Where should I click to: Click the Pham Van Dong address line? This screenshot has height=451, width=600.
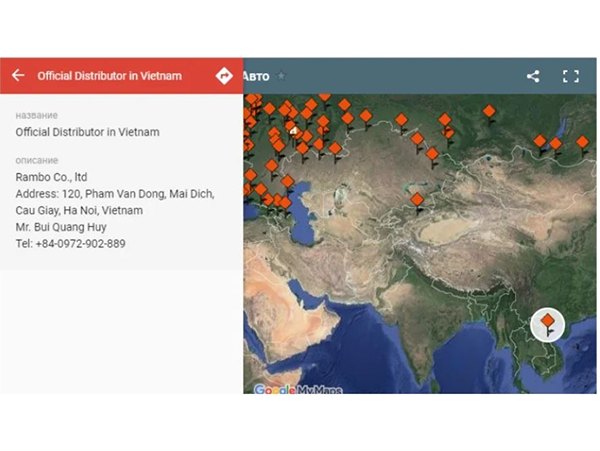pyautogui.click(x=115, y=194)
